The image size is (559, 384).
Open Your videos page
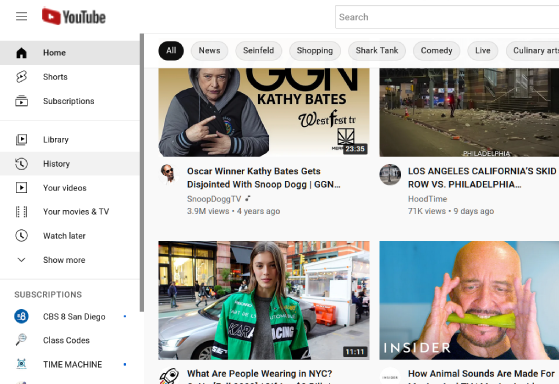click(x=70, y=188)
